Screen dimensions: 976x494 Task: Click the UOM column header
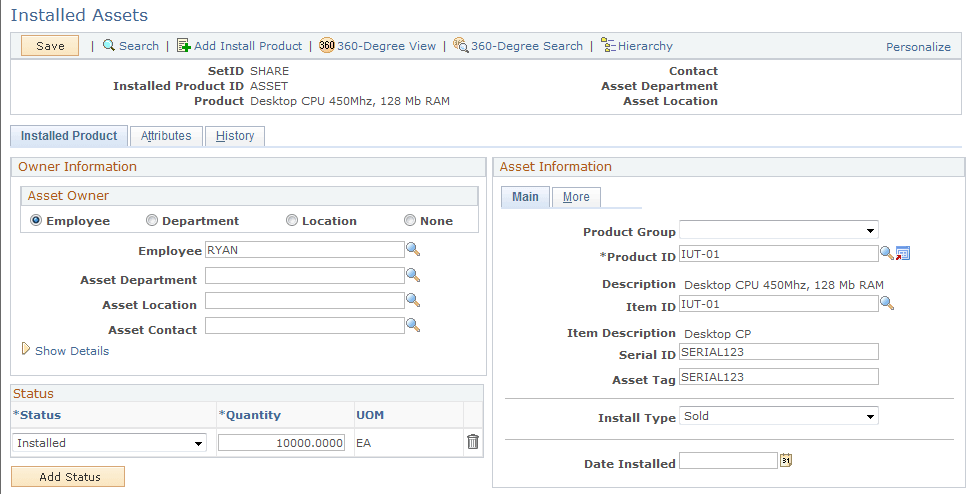click(370, 415)
